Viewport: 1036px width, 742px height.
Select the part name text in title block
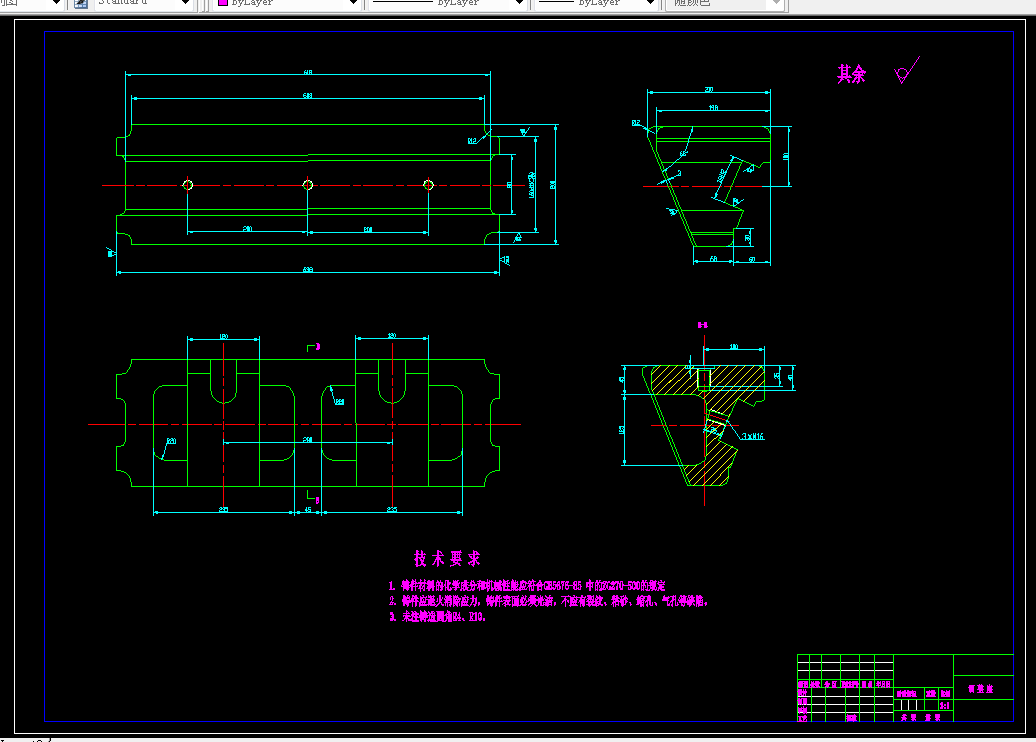980,689
